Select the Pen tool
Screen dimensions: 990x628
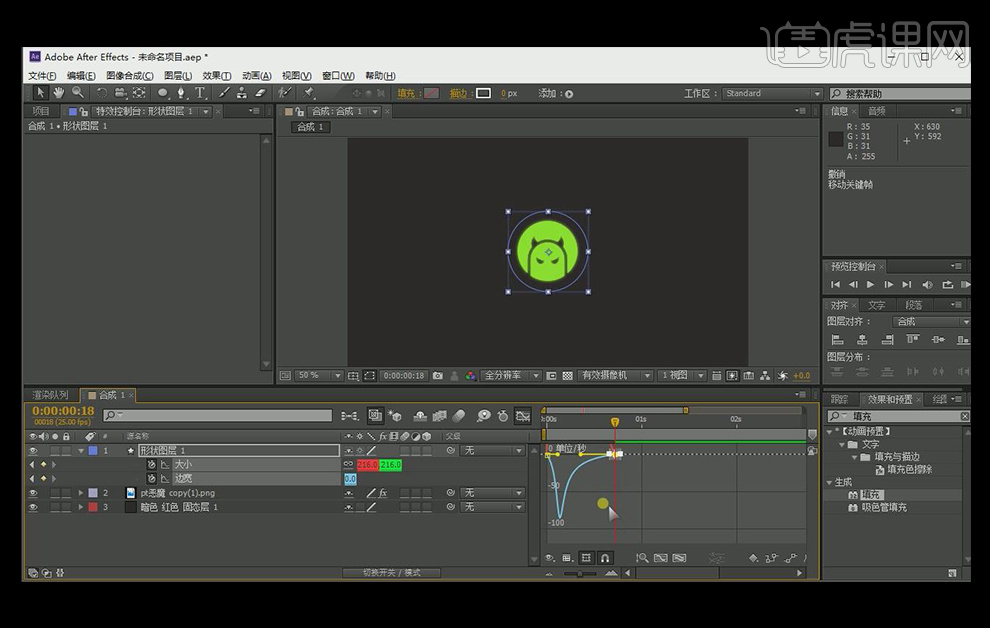181,93
